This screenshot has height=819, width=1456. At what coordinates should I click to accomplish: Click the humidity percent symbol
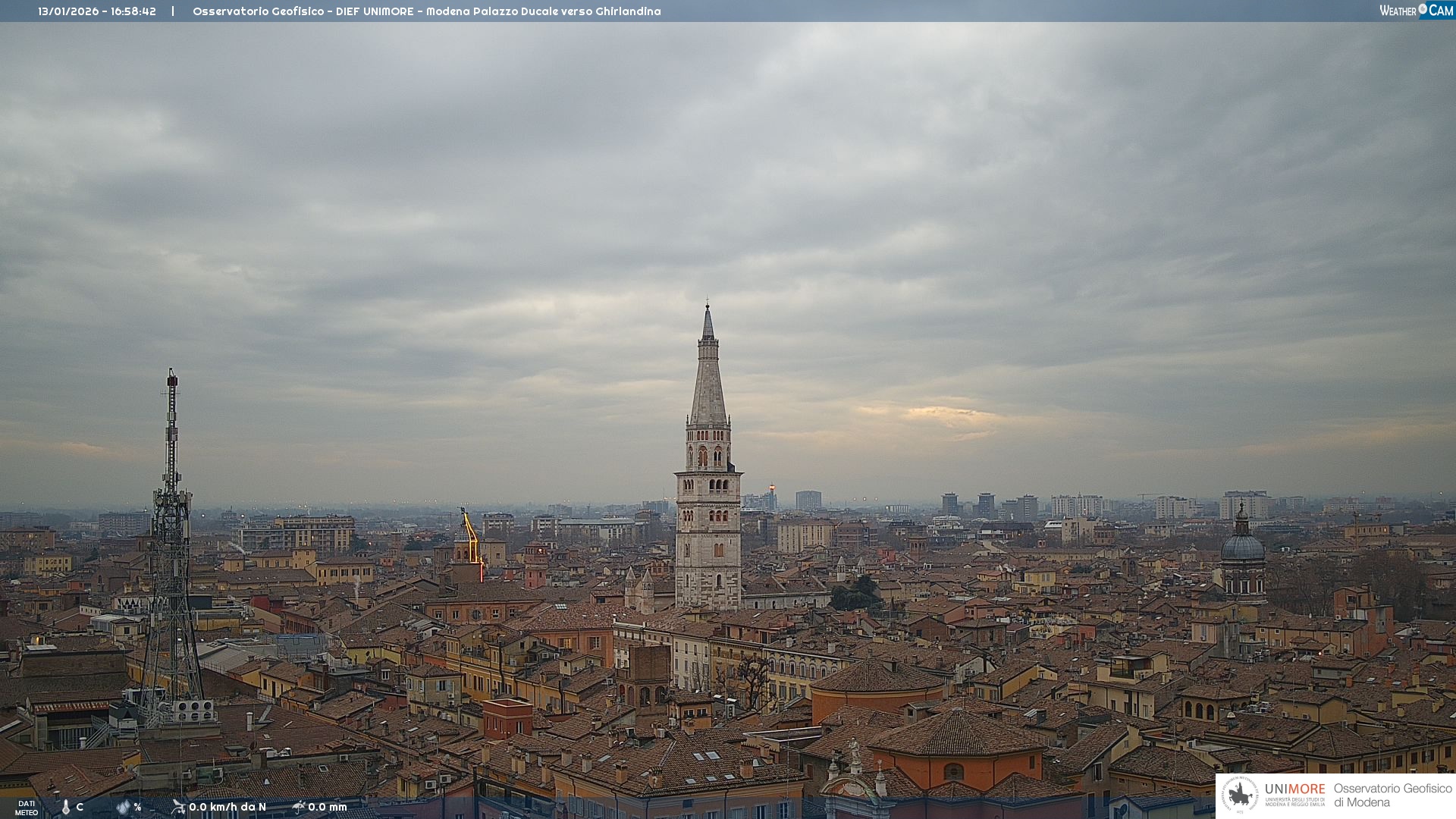coord(138,807)
